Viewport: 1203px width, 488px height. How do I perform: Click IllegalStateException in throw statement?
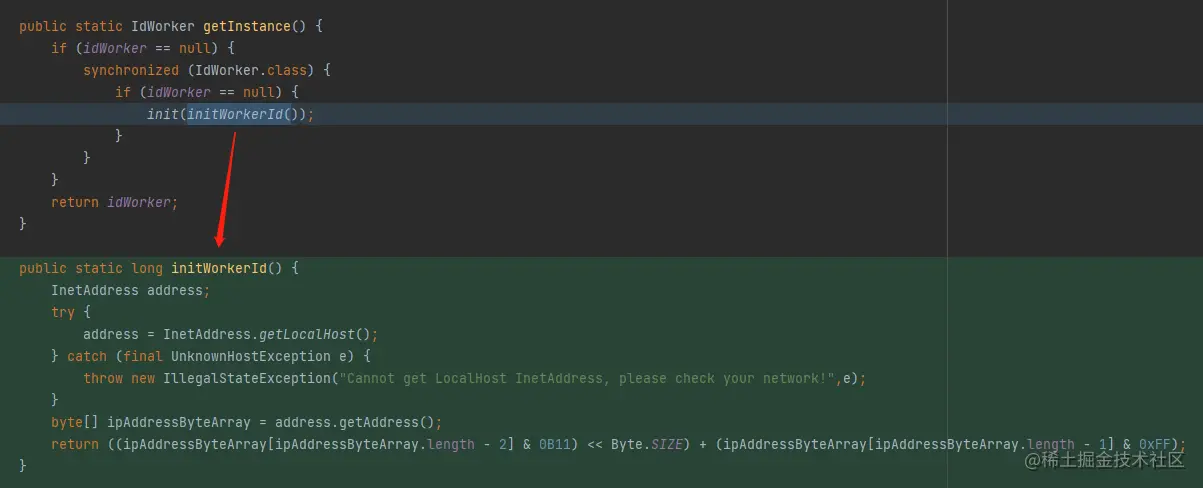tap(247, 378)
